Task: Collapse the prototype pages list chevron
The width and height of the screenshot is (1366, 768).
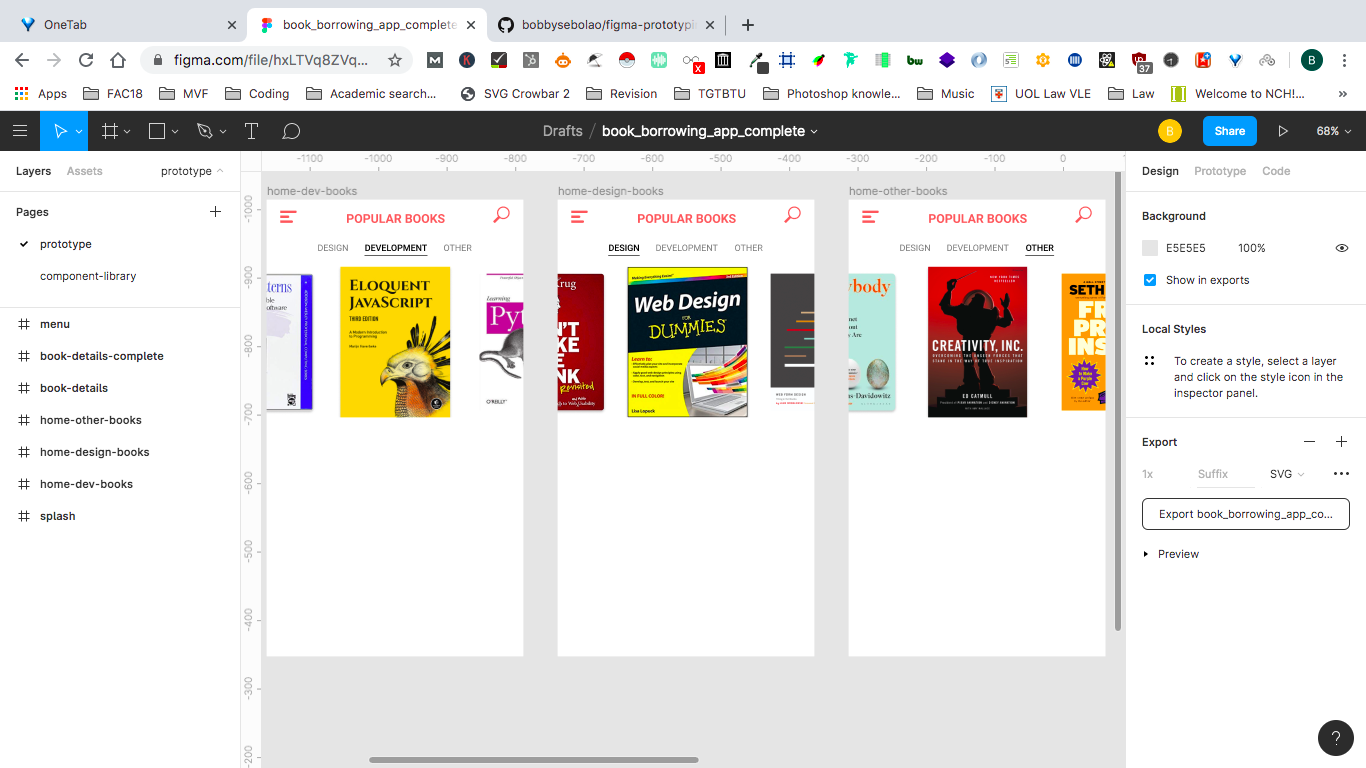Action: 220,171
